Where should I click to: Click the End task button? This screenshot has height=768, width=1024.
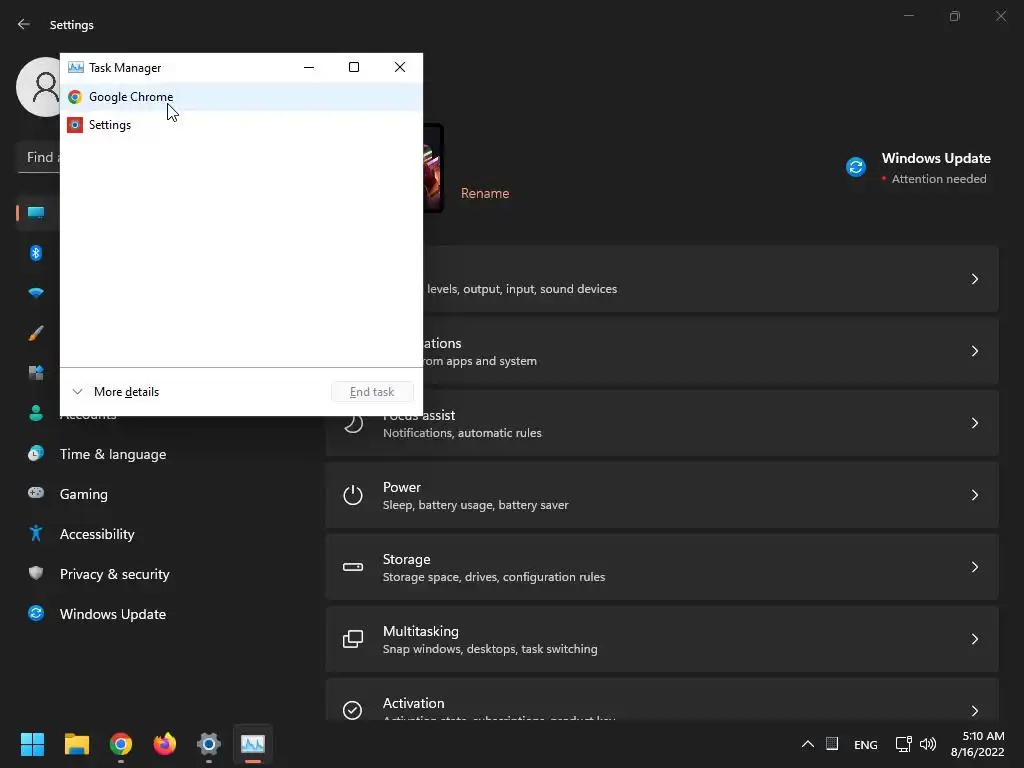pos(372,392)
